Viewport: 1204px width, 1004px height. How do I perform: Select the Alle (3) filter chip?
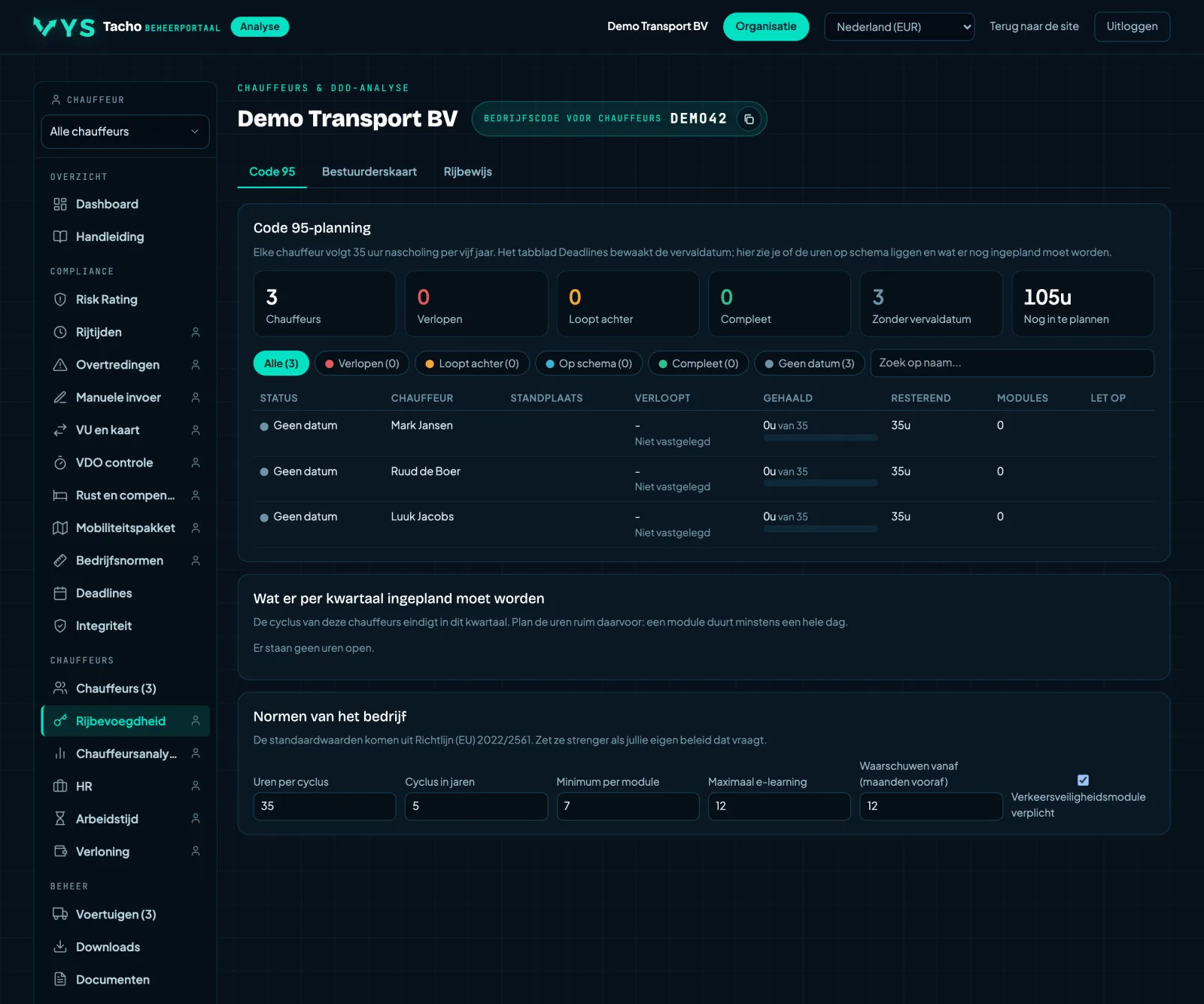click(281, 364)
